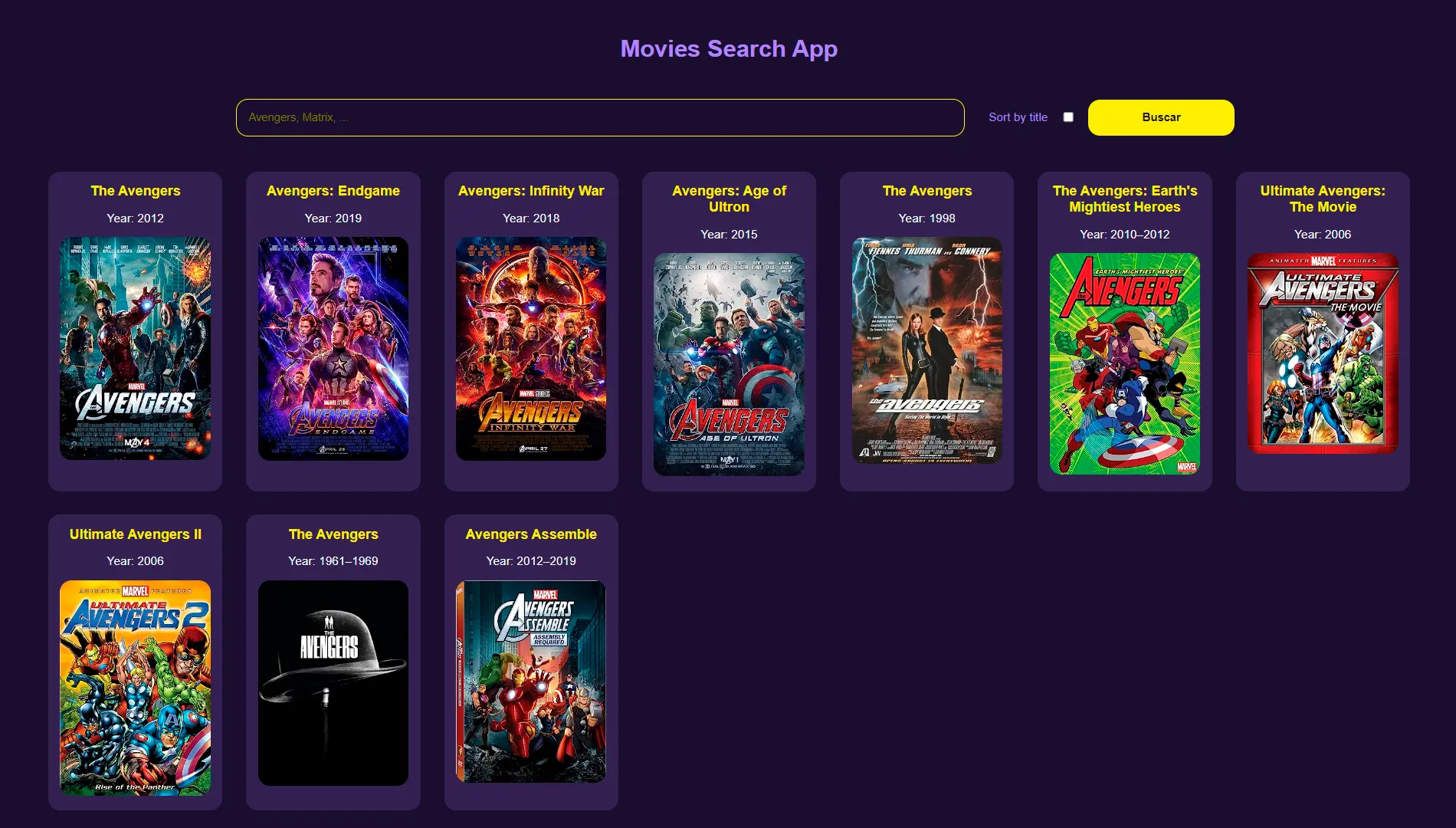This screenshot has width=1456, height=828.
Task: Select the title above Year: 1998
Action: (x=927, y=191)
